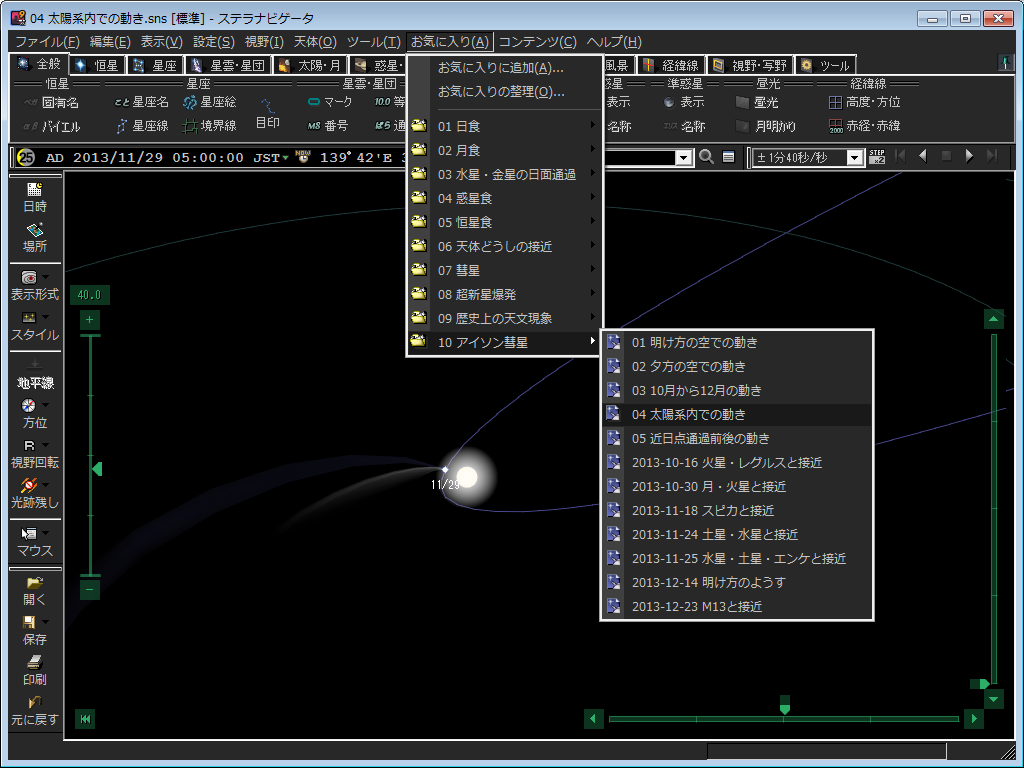Click the right panel up arrow
The image size is (1024, 768).
tap(993, 319)
